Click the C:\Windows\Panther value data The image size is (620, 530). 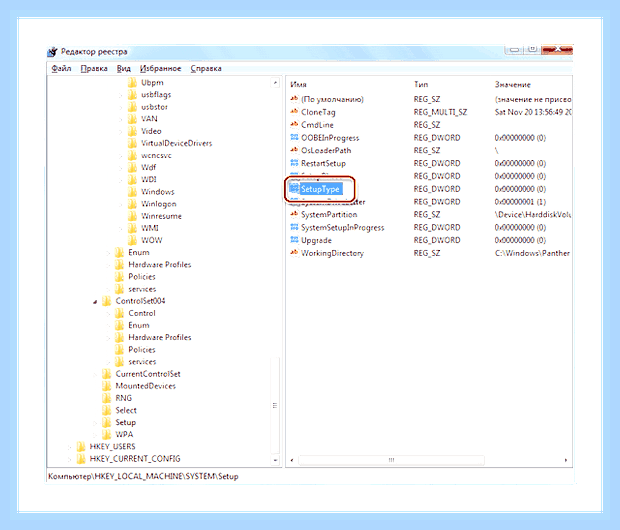(x=532, y=253)
